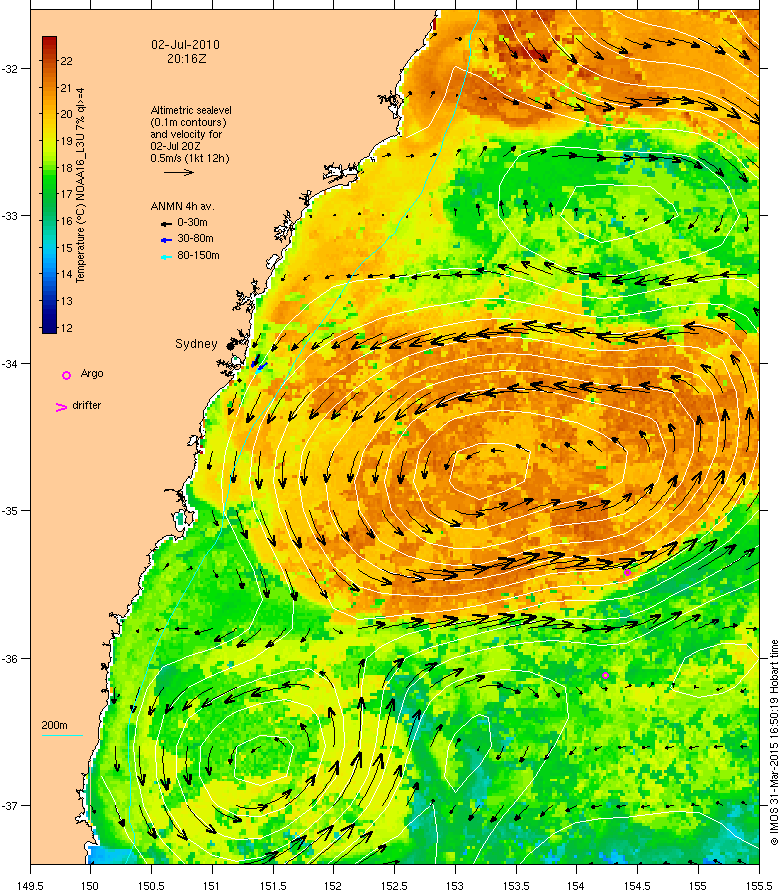Click the -35 latitude axis label
Viewport: 780px width, 890px height.
click(x=10, y=511)
